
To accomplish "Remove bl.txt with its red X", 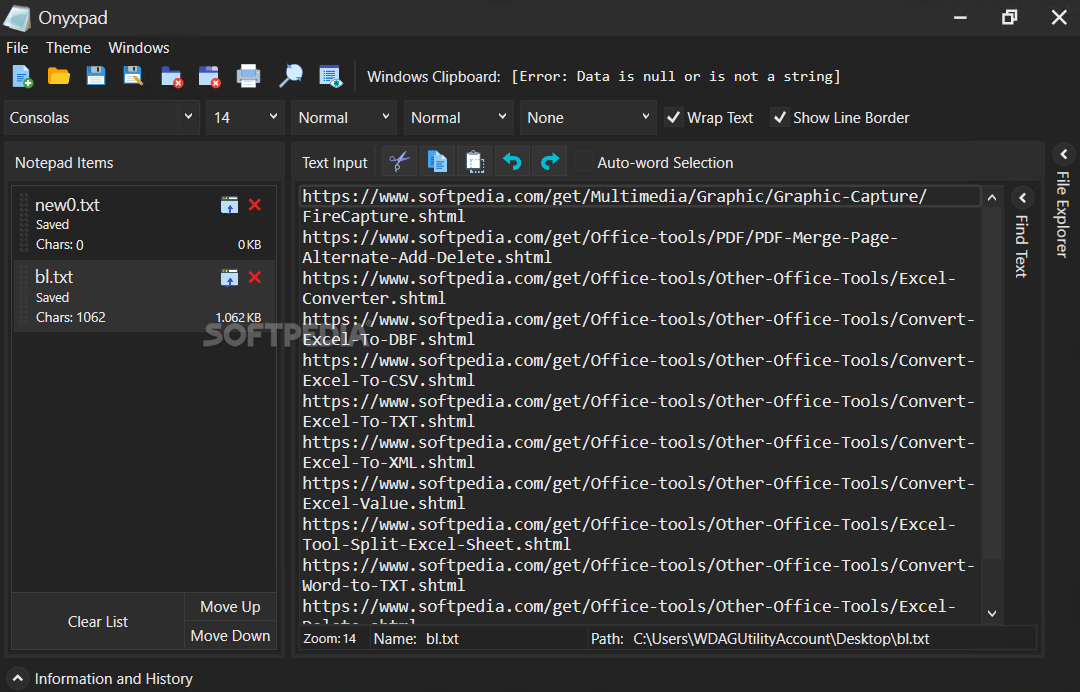I will pyautogui.click(x=255, y=277).
